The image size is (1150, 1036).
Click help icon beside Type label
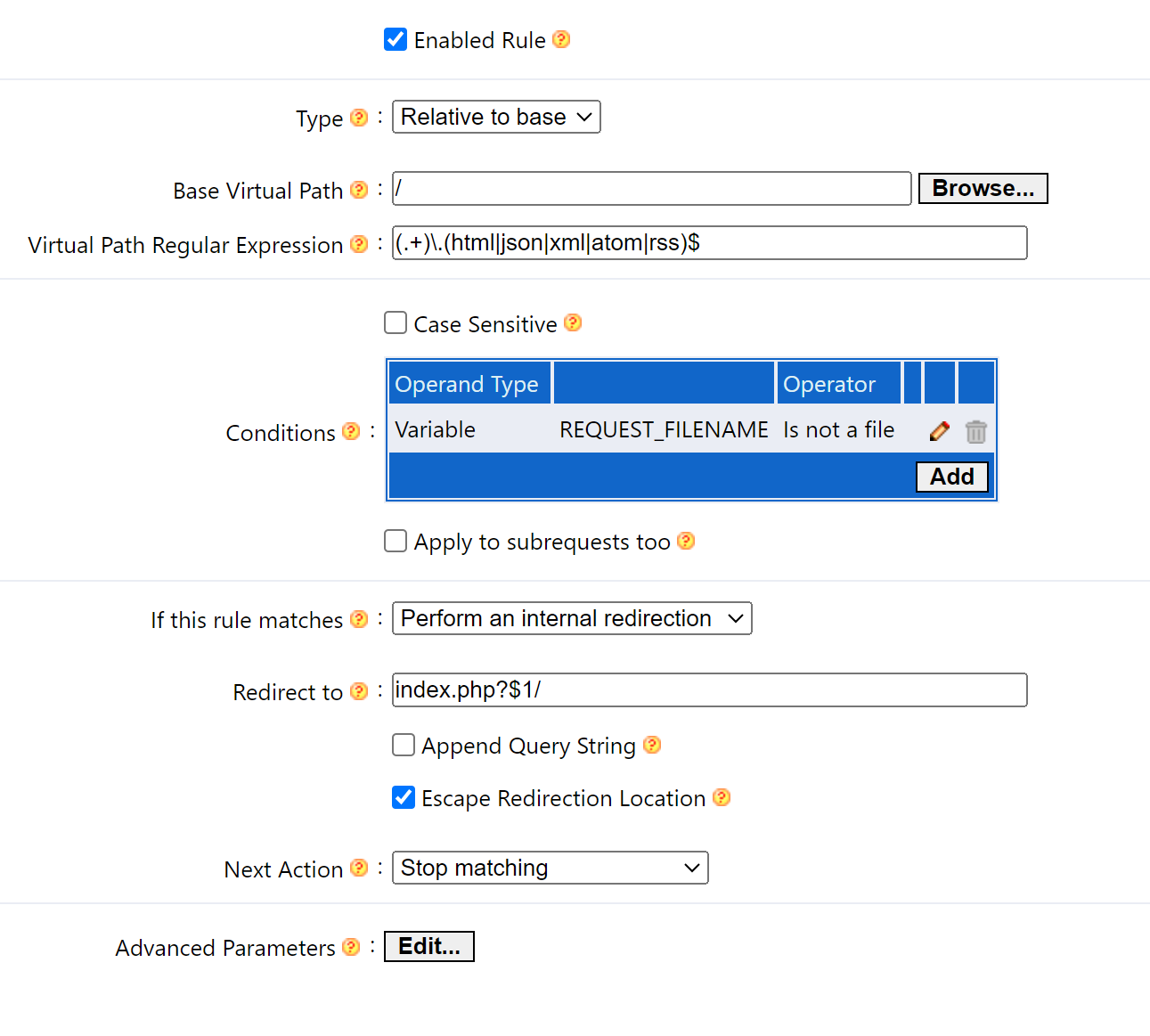pos(359,118)
